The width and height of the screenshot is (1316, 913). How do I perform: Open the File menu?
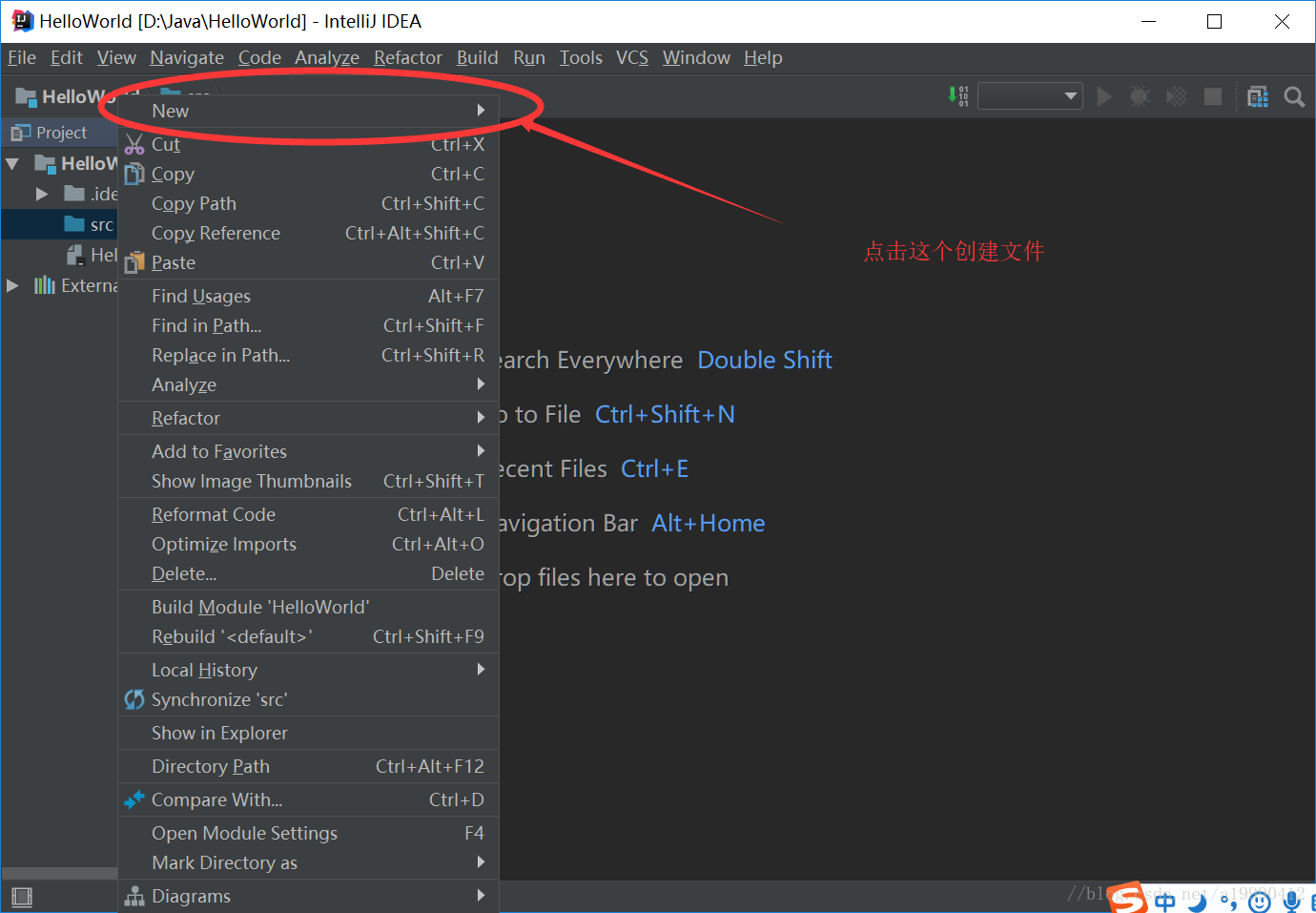click(22, 57)
